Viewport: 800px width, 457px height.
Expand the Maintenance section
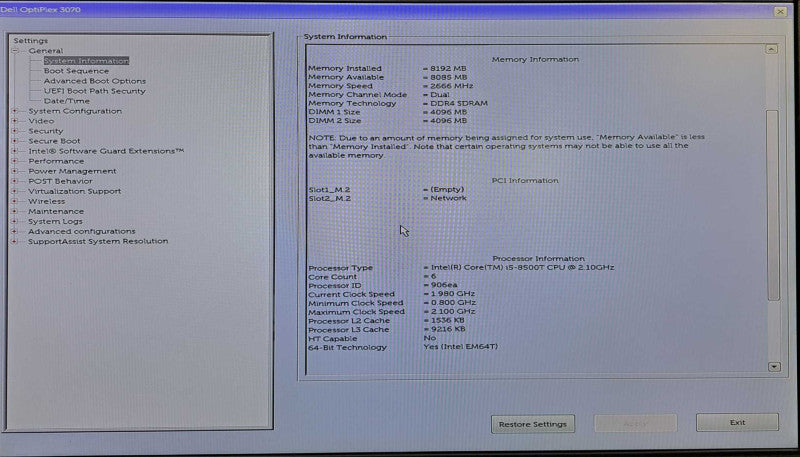(x=15, y=211)
